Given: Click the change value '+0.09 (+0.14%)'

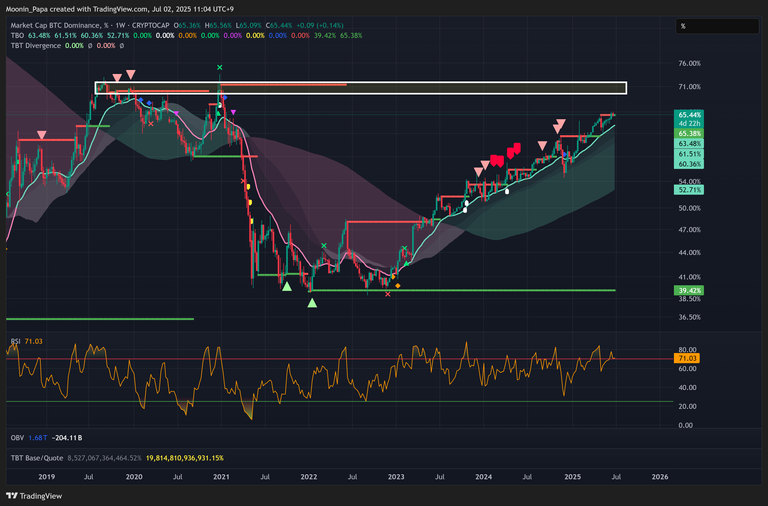Looking at the screenshot, I should [x=320, y=25].
